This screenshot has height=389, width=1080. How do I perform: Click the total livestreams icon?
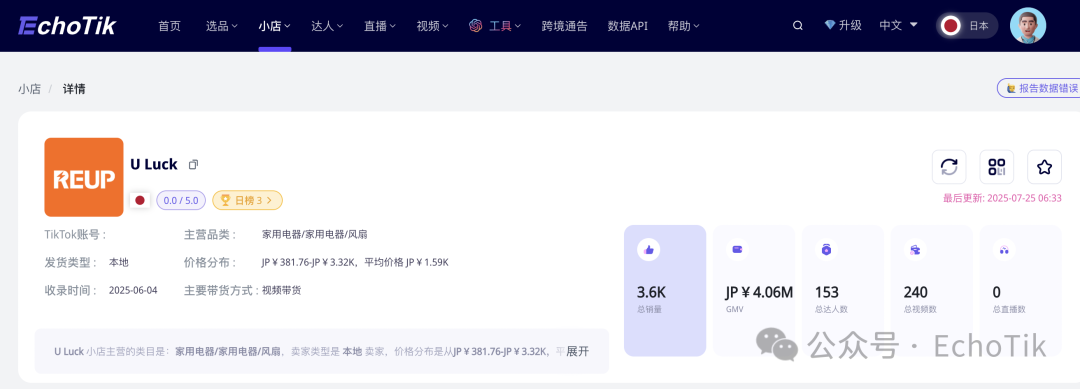click(x=1004, y=251)
